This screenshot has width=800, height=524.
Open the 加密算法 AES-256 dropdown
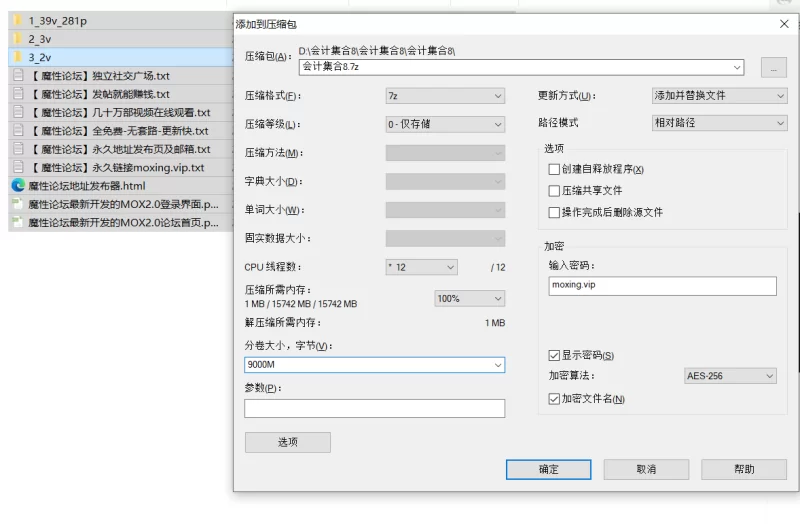730,376
